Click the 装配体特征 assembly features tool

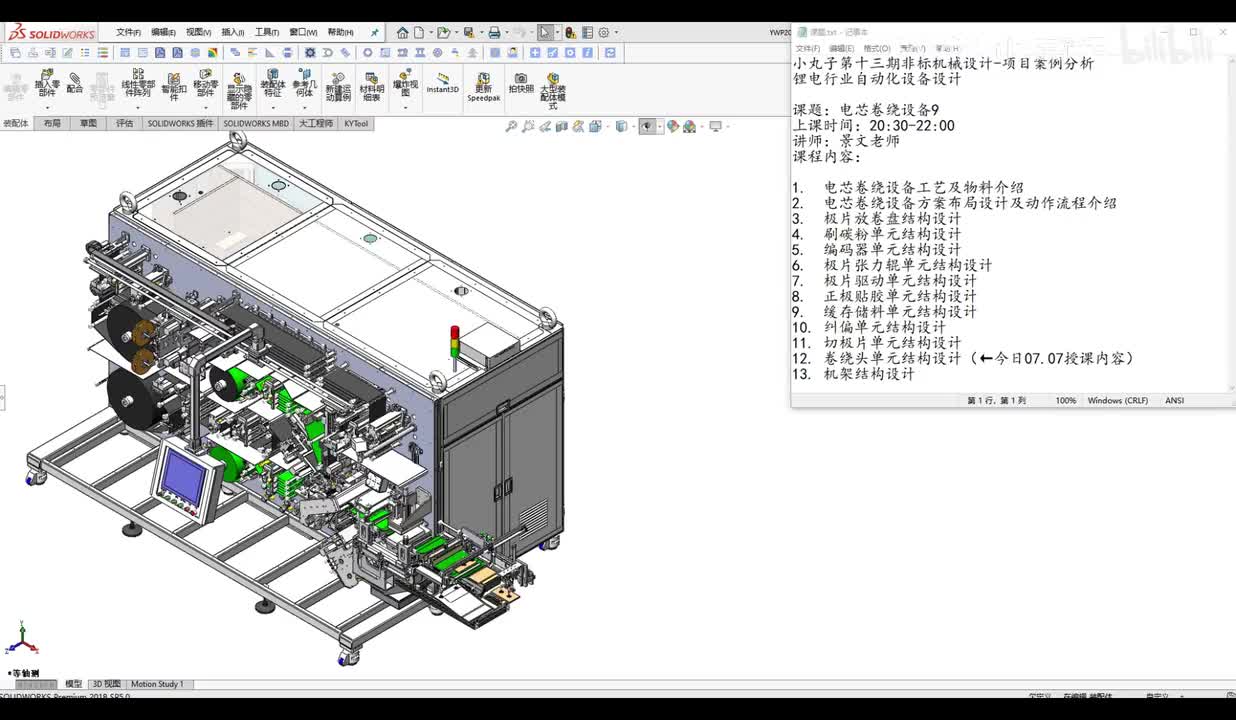coord(272,84)
